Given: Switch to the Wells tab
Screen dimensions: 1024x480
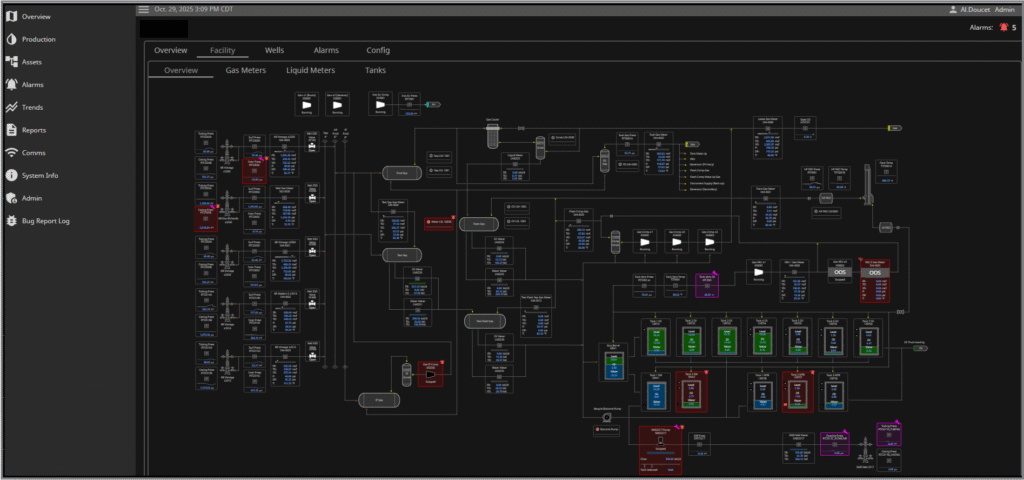Looking at the screenshot, I should [x=275, y=50].
